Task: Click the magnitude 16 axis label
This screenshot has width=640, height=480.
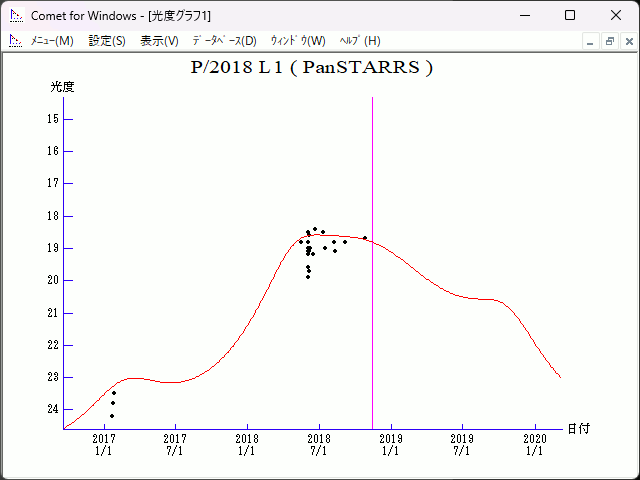Action: coord(53,151)
